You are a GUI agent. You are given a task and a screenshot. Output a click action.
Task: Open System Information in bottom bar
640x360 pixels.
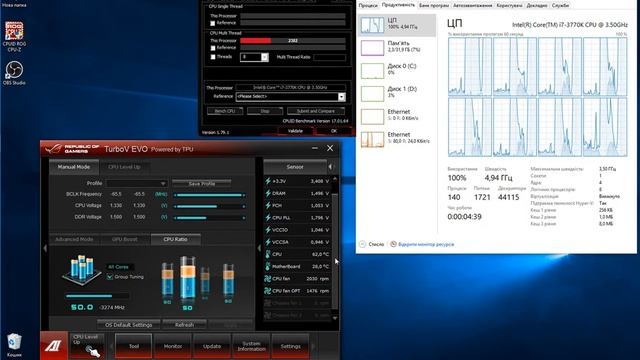click(x=251, y=346)
